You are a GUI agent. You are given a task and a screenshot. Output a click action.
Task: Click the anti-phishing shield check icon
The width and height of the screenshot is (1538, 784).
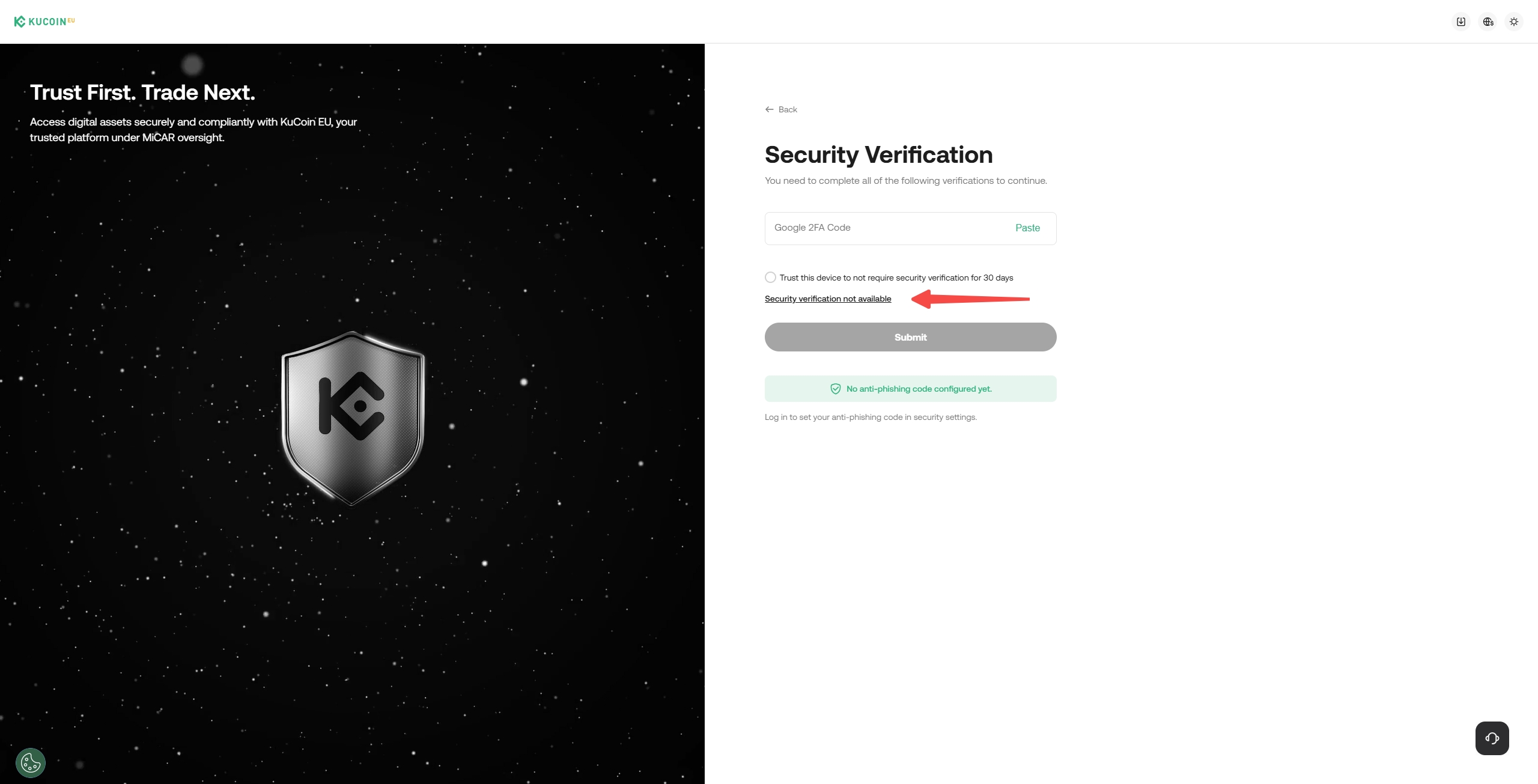click(x=835, y=389)
